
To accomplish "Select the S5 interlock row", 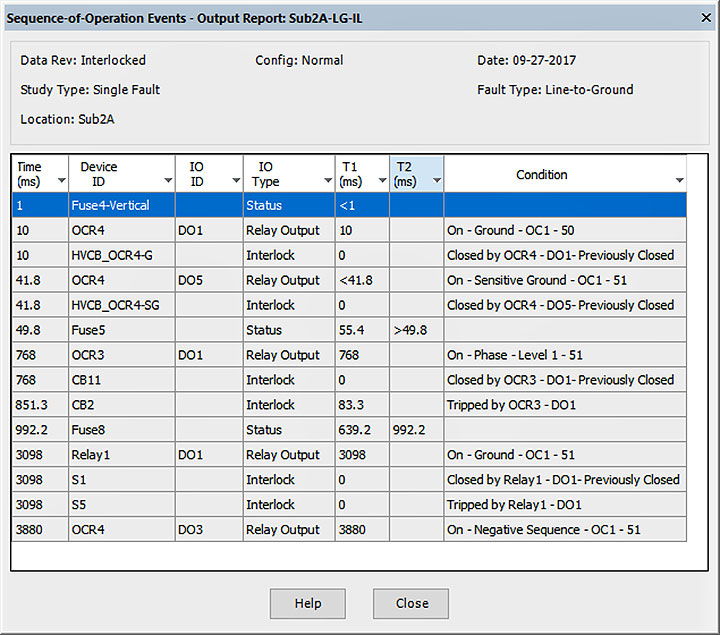I will pyautogui.click(x=80, y=505).
